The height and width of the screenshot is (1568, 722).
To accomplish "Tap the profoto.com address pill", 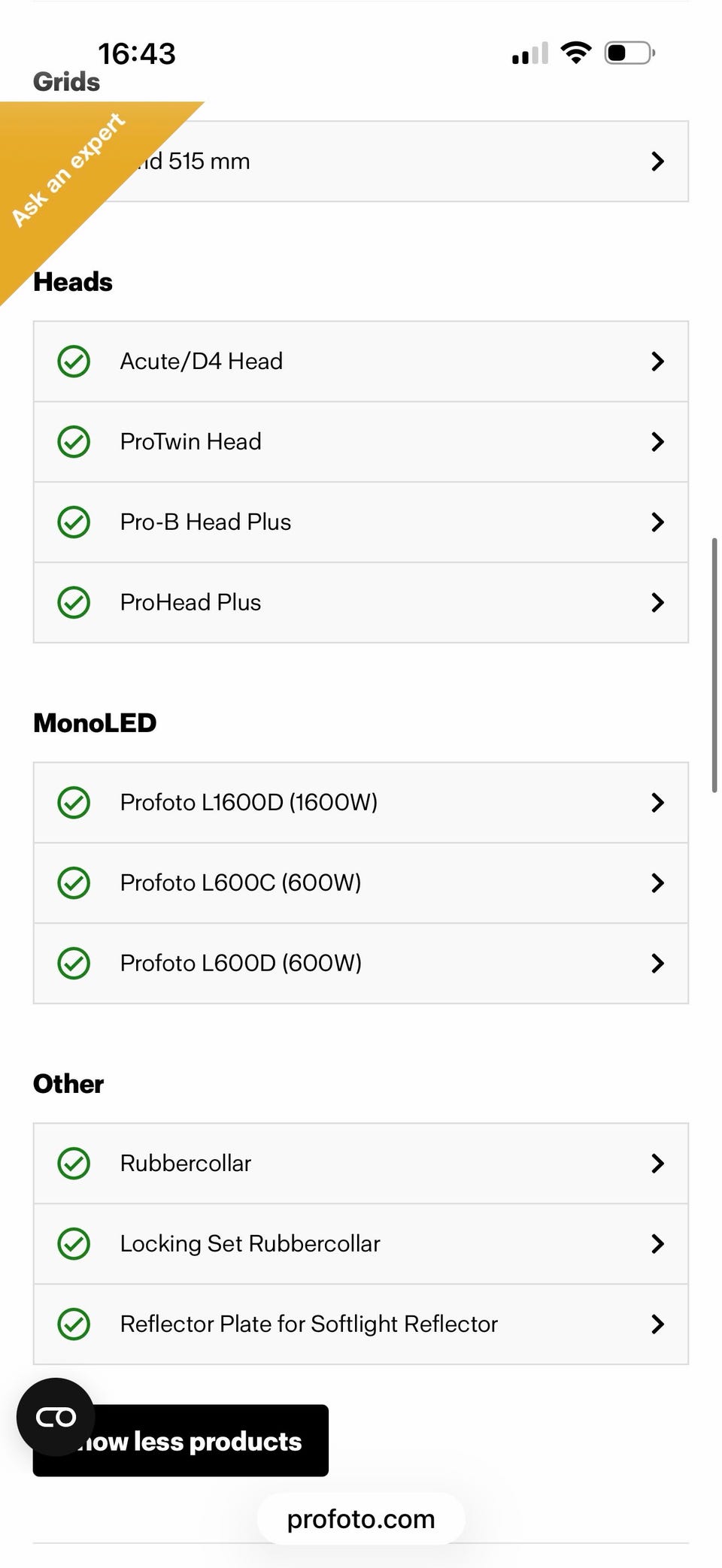I will pos(361,1519).
